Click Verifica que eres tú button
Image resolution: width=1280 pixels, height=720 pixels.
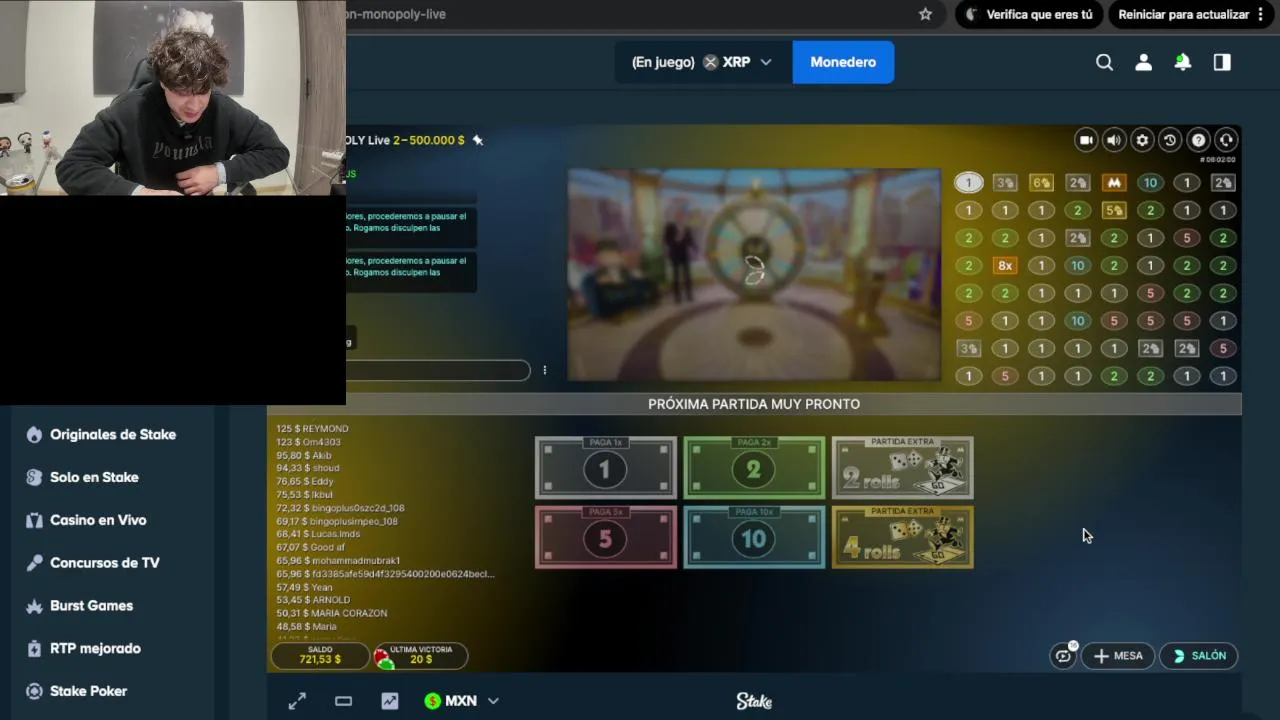click(x=1029, y=15)
